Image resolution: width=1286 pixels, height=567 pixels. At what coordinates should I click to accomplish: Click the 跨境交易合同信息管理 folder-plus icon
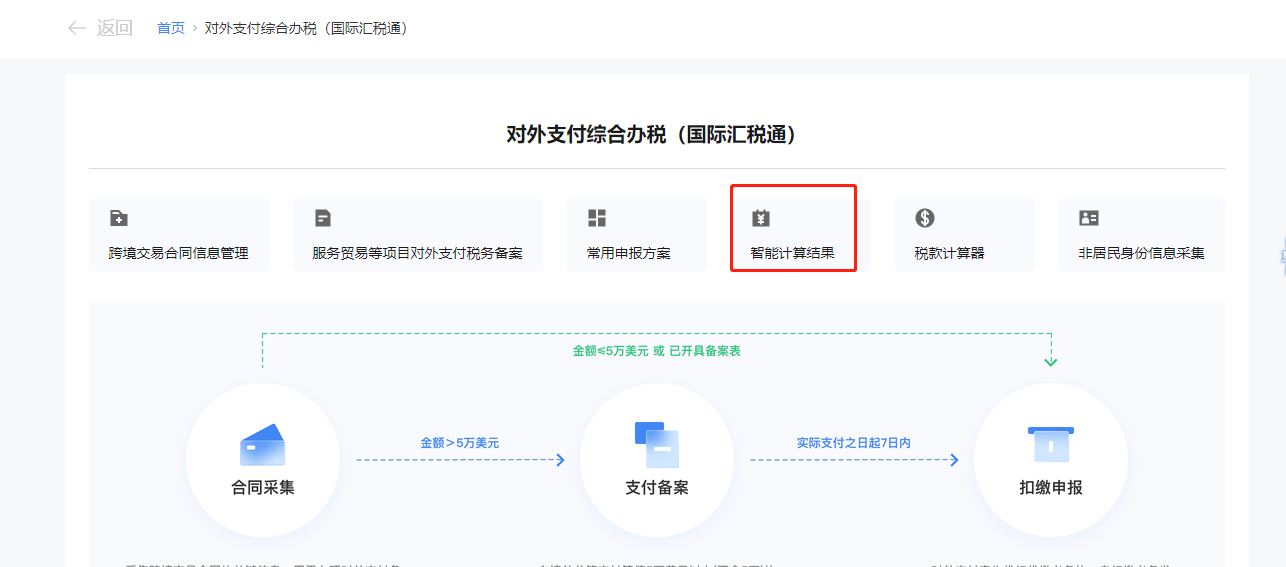click(x=119, y=218)
